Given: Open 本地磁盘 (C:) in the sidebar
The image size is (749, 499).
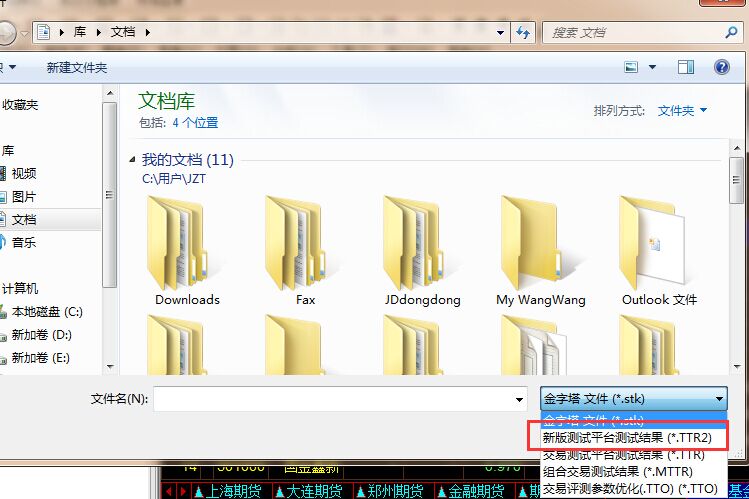Looking at the screenshot, I should tap(46, 312).
